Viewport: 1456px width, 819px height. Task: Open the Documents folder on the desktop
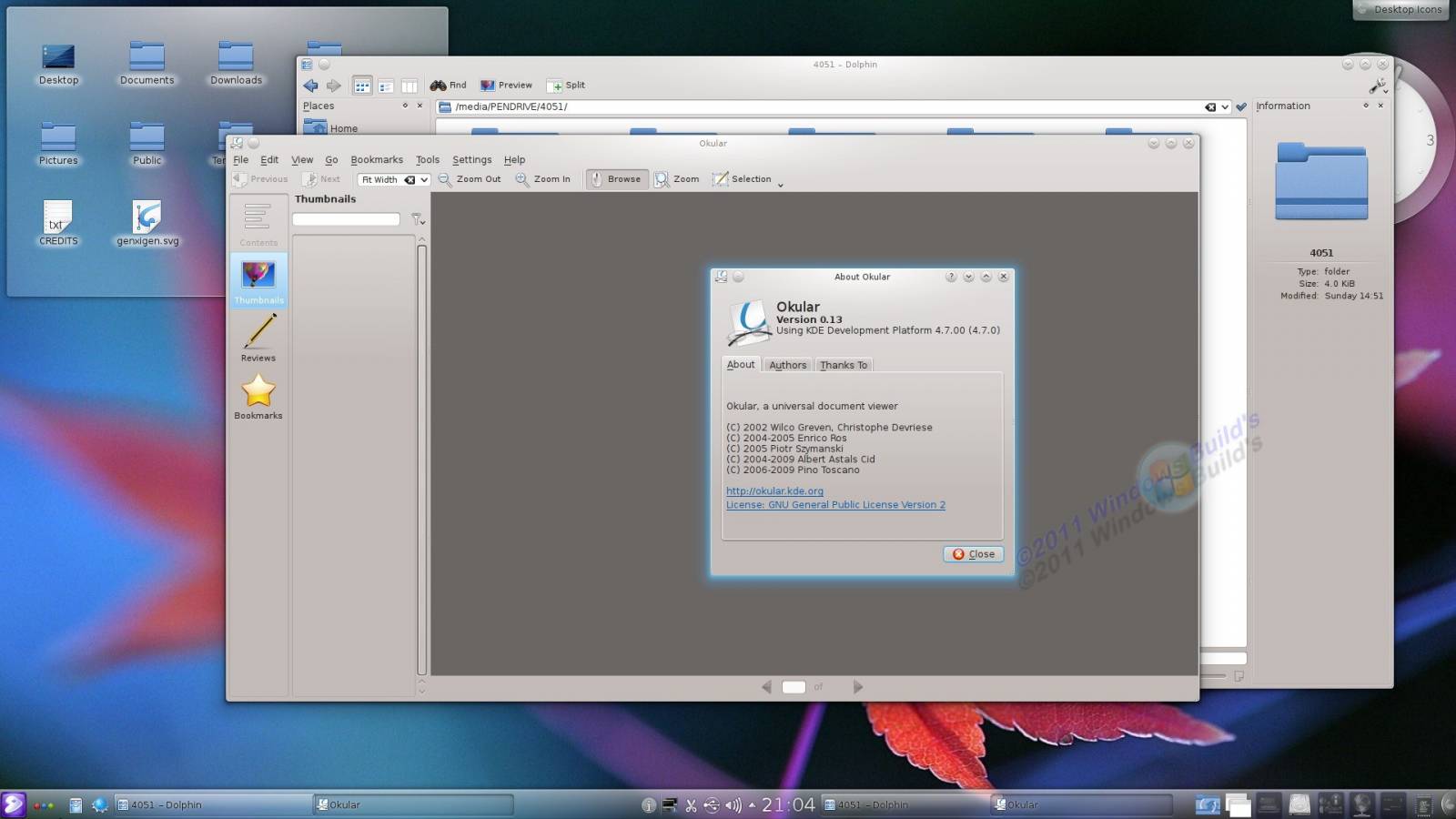pos(147,63)
